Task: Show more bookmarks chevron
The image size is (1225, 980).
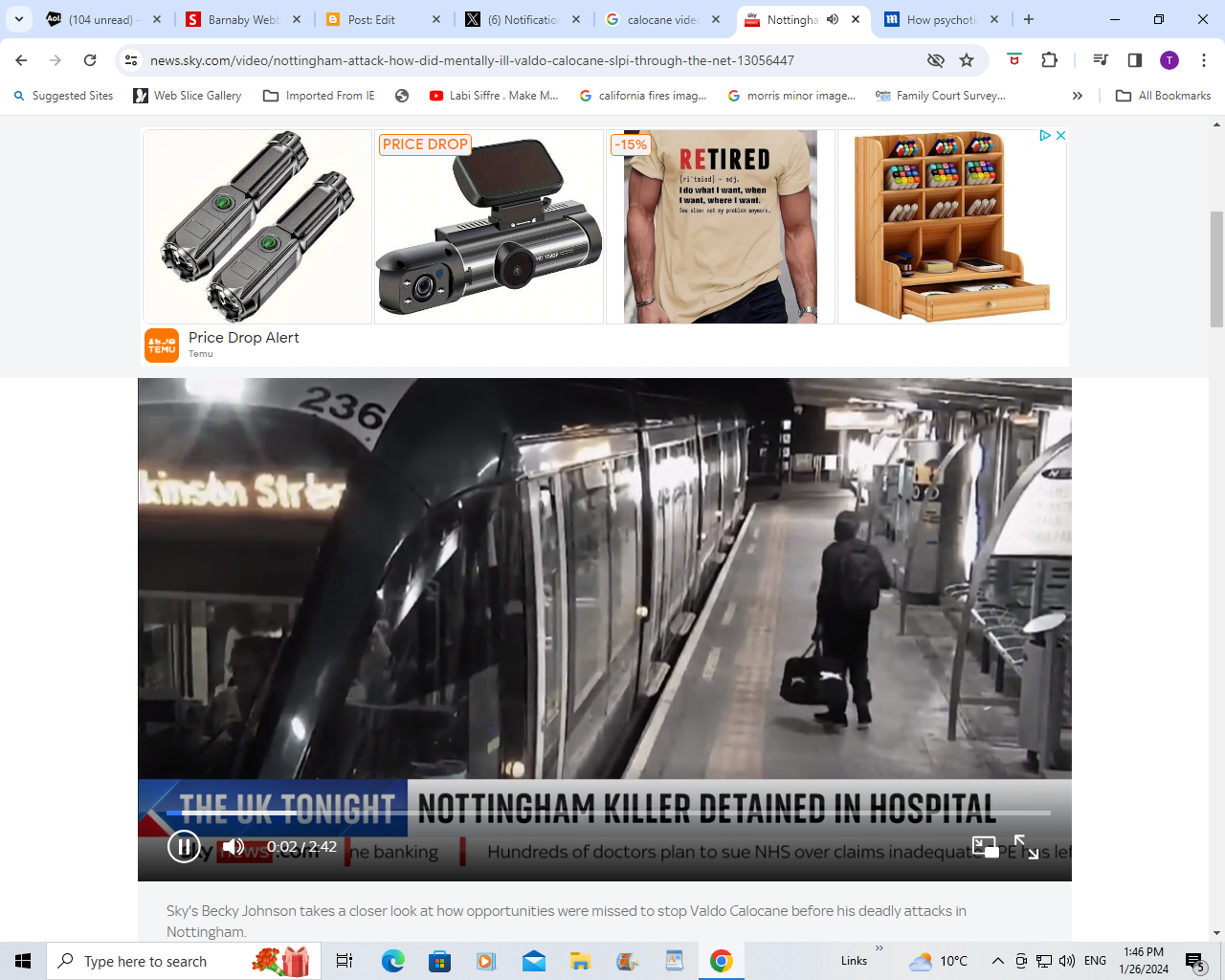Action: [1078, 96]
